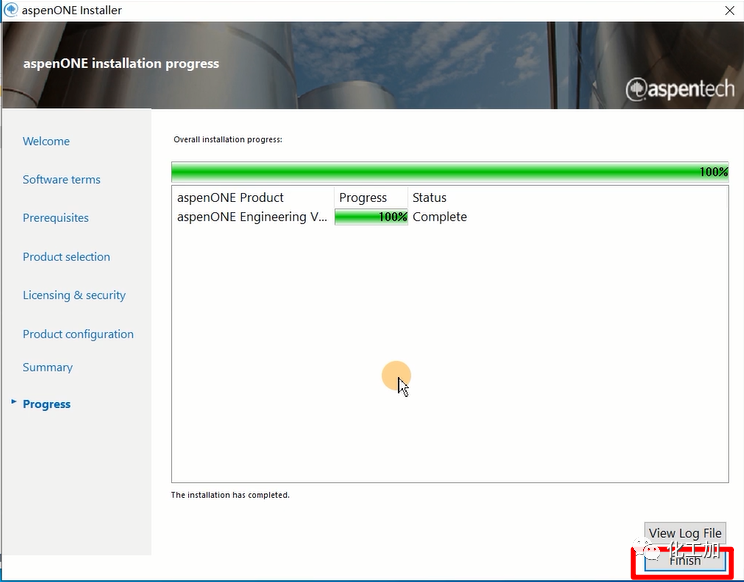Jump to the Summary step

click(x=47, y=368)
